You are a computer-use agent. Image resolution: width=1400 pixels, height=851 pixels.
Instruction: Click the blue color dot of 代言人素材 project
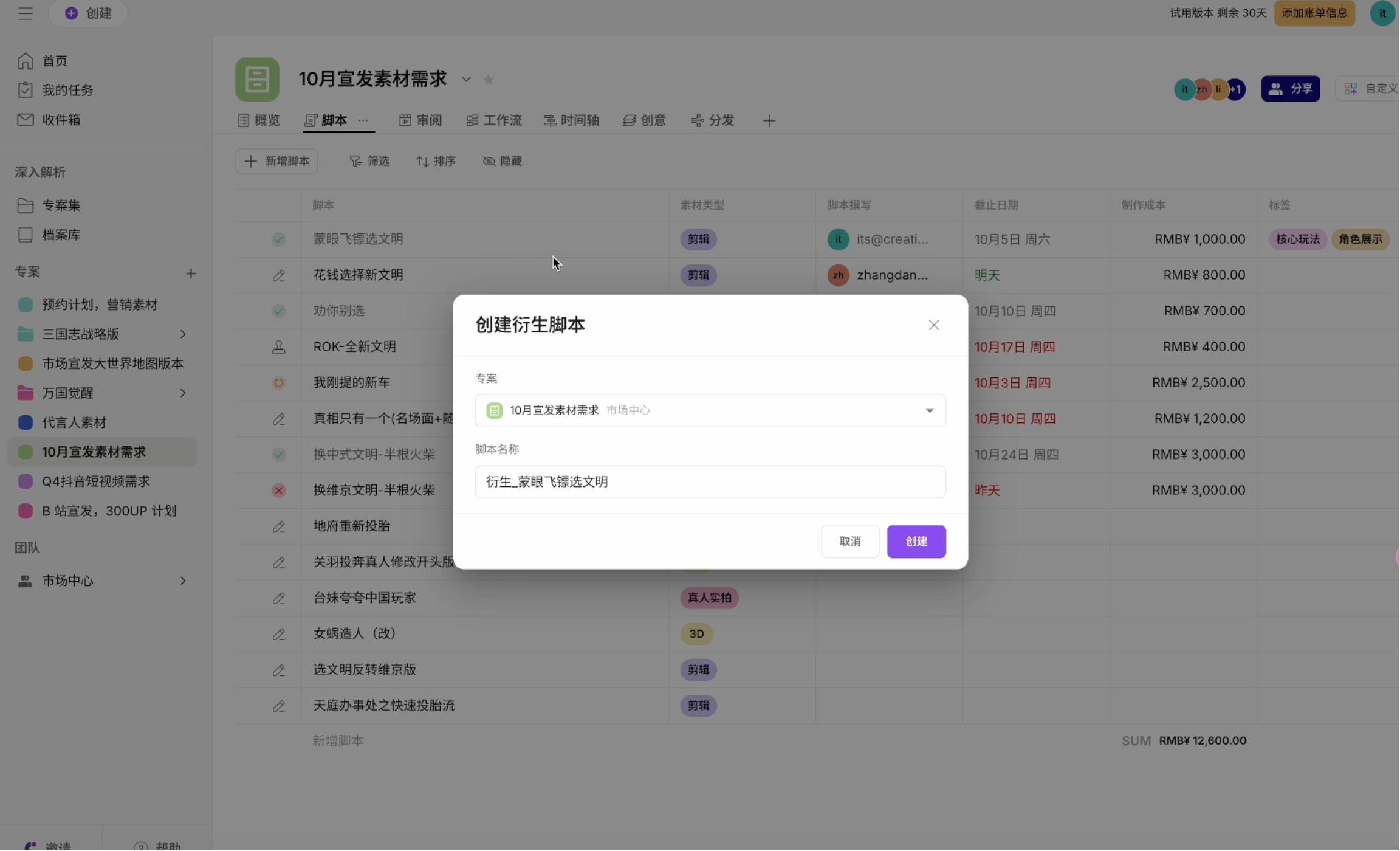tap(26, 422)
